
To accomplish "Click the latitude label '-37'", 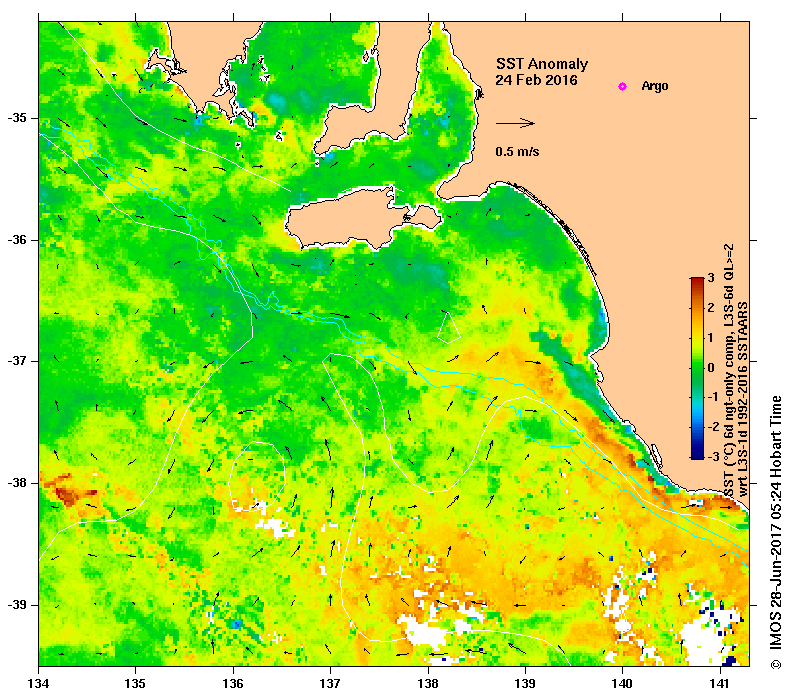I will (16, 361).
